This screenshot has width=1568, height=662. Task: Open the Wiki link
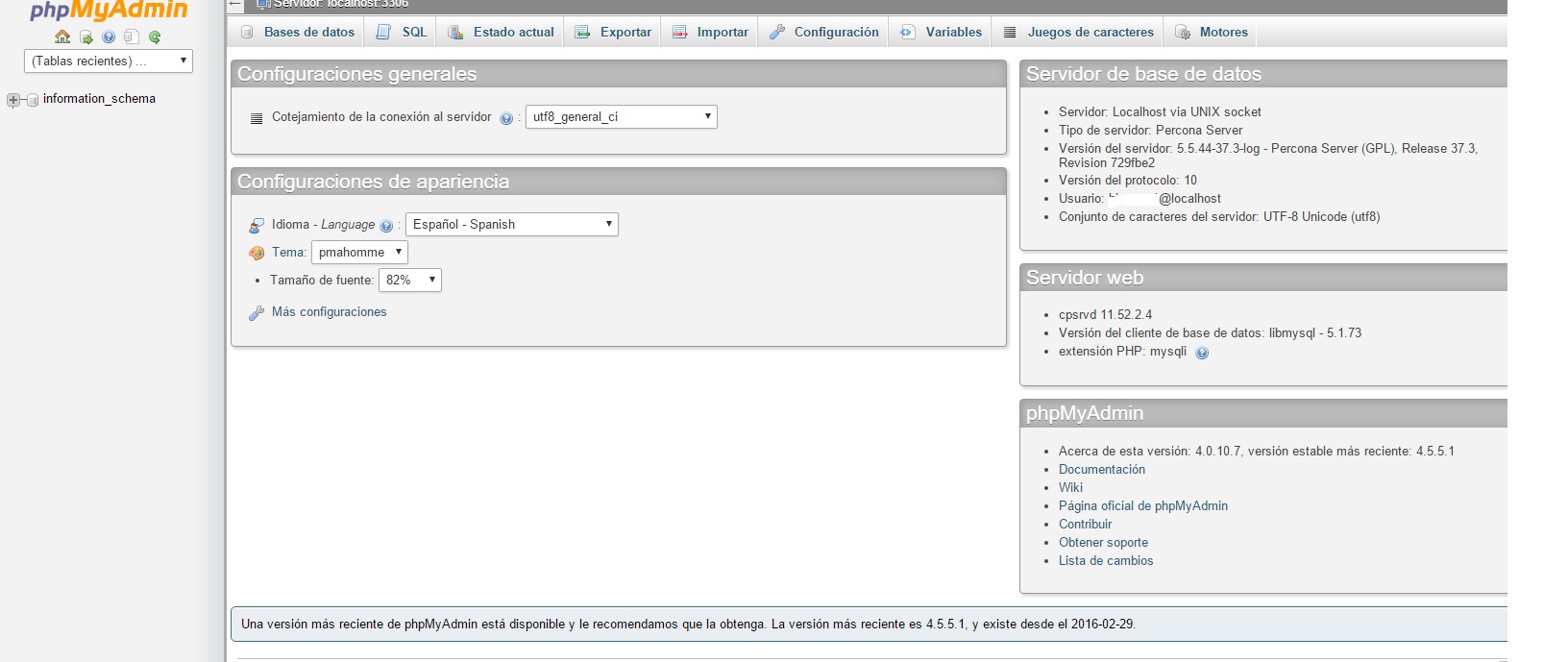coord(1070,487)
